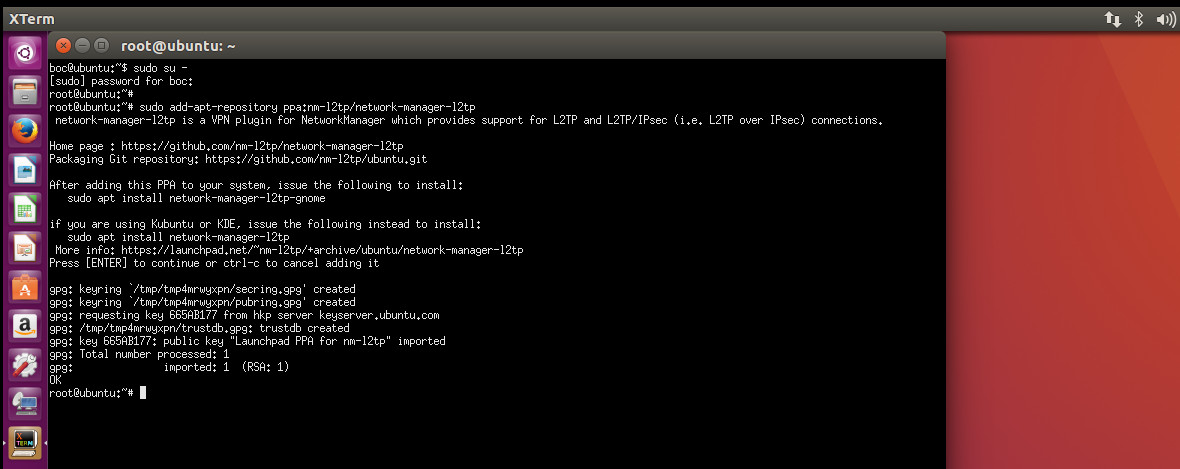1180x469 pixels.
Task: Open the Bluetooth indicator menu
Action: [1139, 19]
